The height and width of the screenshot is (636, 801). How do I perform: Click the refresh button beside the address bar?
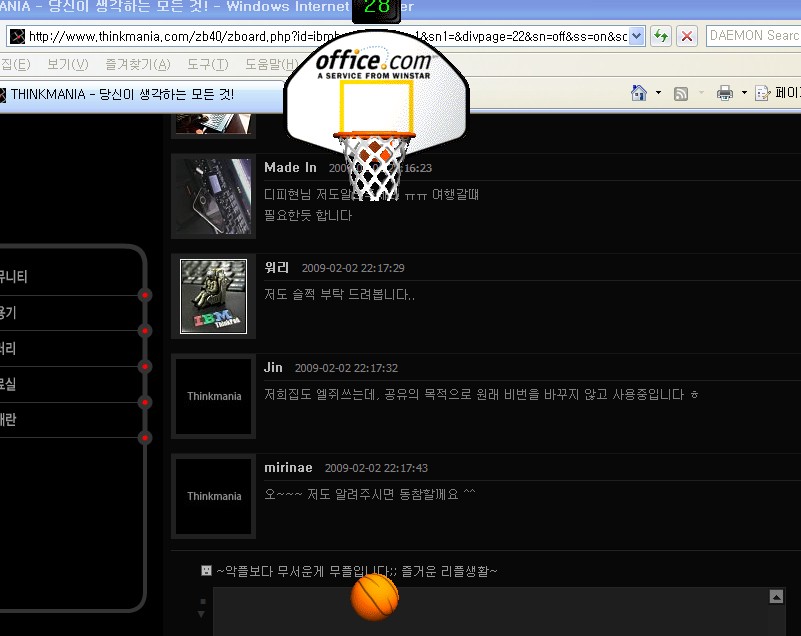pyautogui.click(x=661, y=36)
